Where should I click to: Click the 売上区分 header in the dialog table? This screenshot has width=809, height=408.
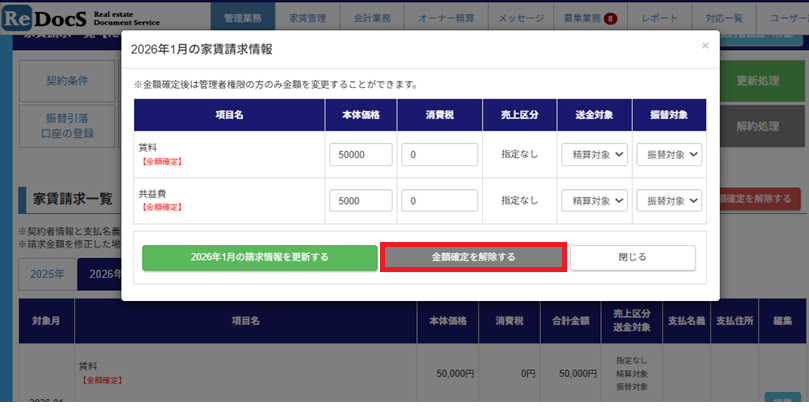click(x=520, y=115)
